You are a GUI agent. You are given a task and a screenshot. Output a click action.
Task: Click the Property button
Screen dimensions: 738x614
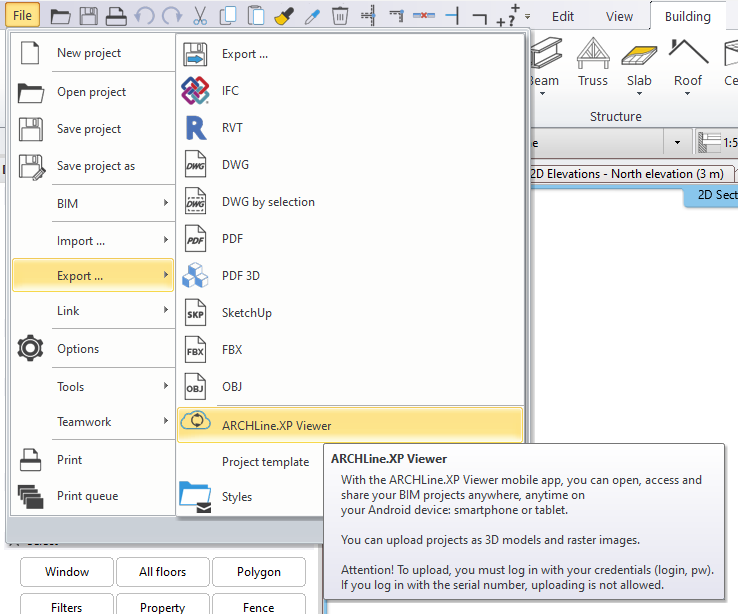(x=162, y=606)
